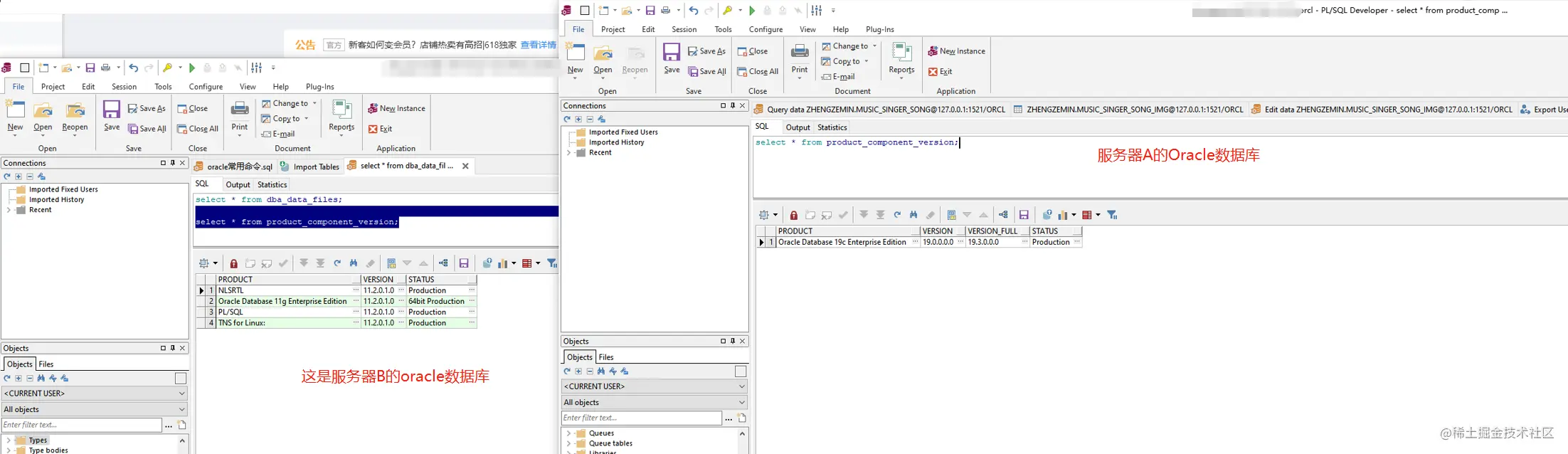Click filter funnel icon in right grid toolbar
Image resolution: width=1568 pixels, height=454 pixels.
tap(1113, 215)
